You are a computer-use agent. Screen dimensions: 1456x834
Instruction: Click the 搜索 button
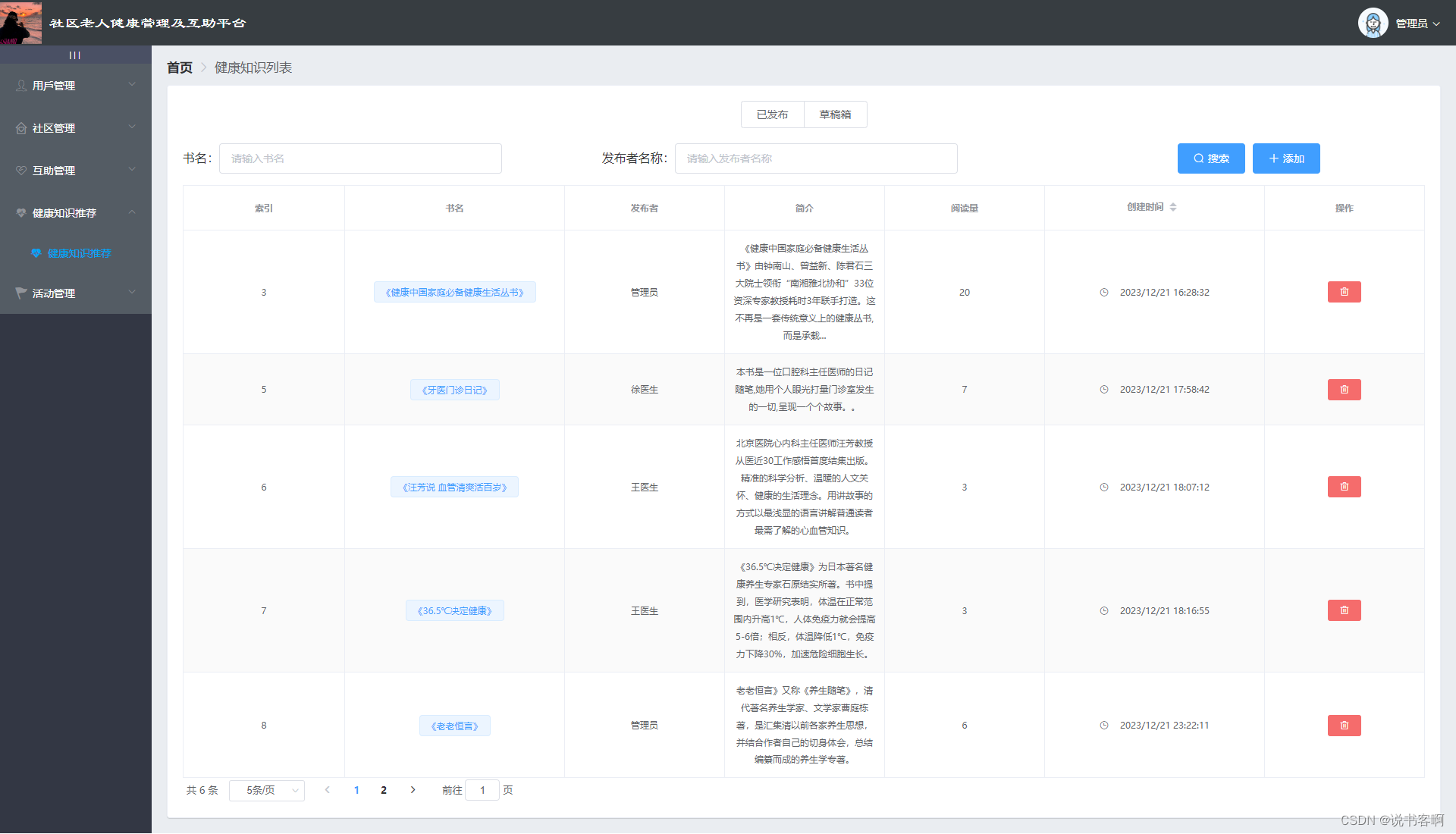pos(1211,158)
